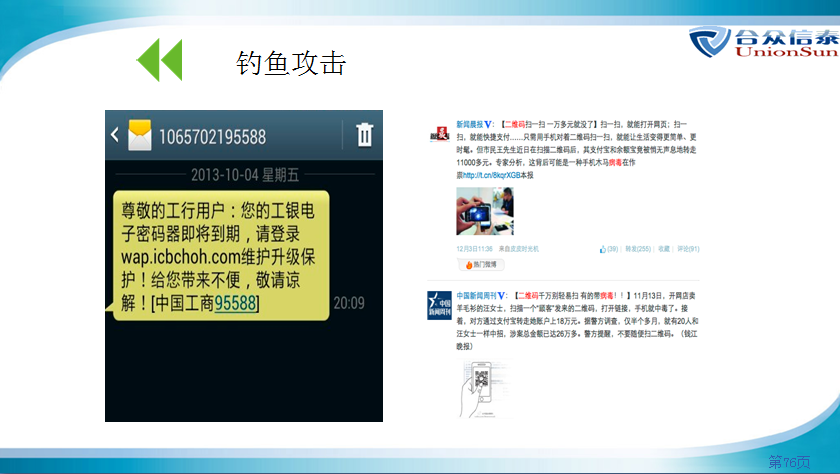
Task: Click 评论(91) comments link
Action: coord(688,249)
